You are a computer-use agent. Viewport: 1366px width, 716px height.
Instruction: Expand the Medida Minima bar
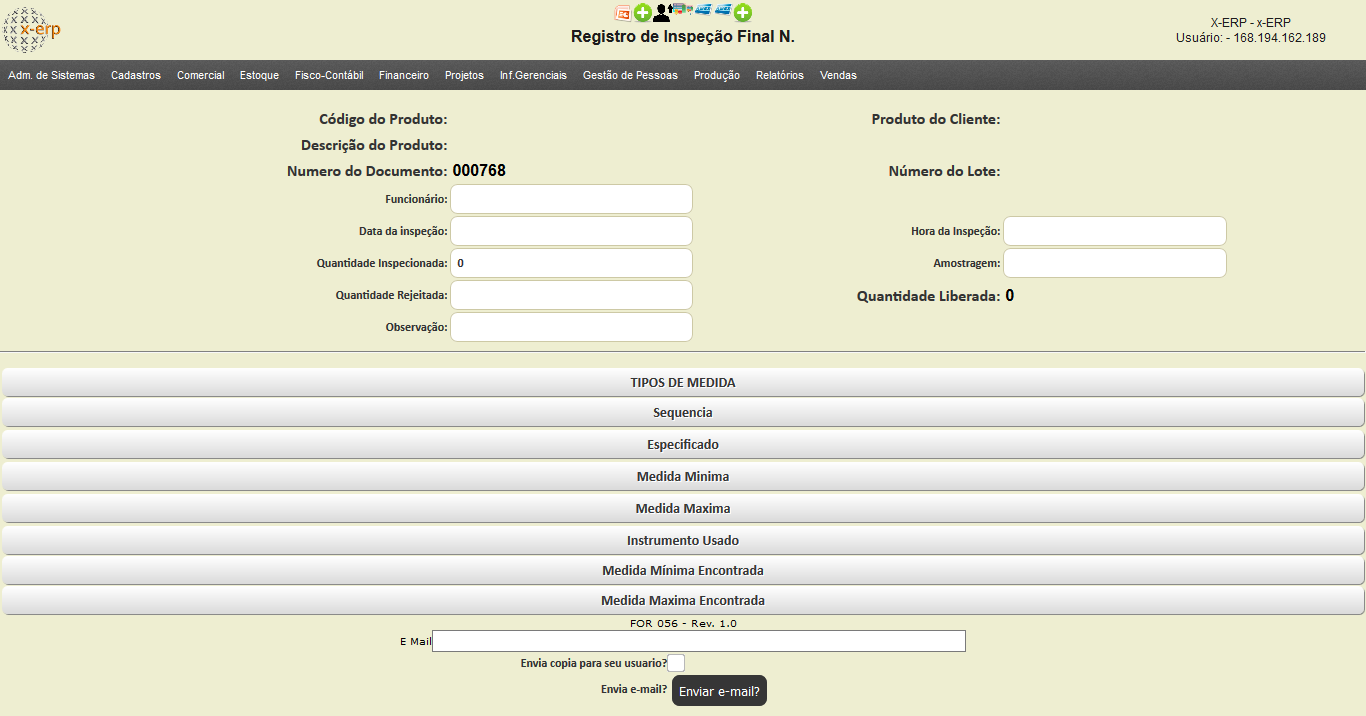coord(683,476)
